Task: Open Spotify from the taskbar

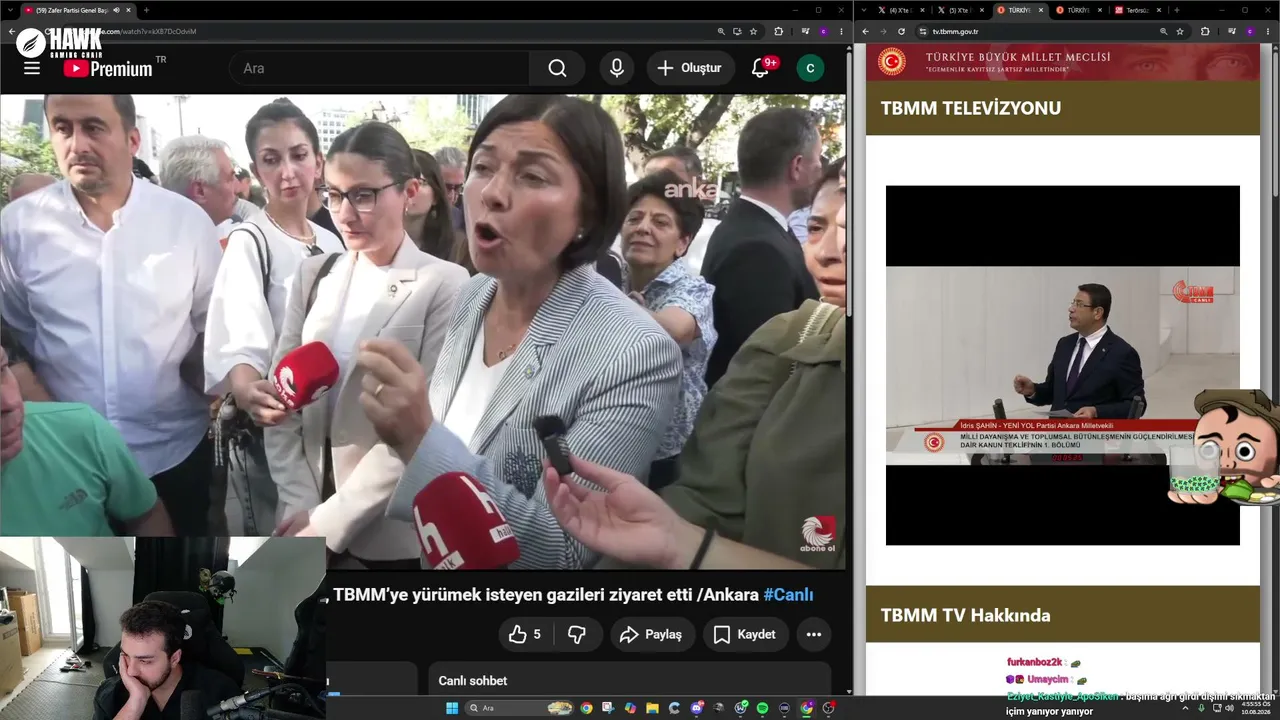Action: tap(763, 708)
